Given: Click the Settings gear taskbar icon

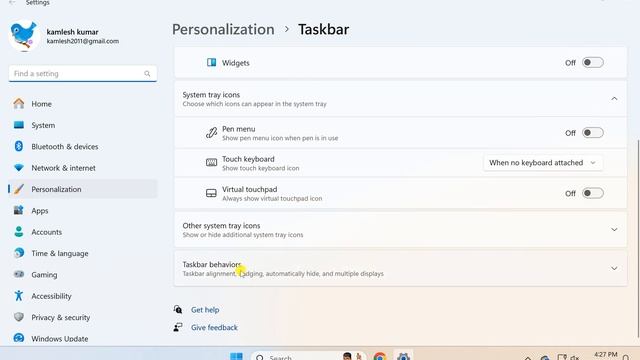Looking at the screenshot, I should tap(403, 356).
